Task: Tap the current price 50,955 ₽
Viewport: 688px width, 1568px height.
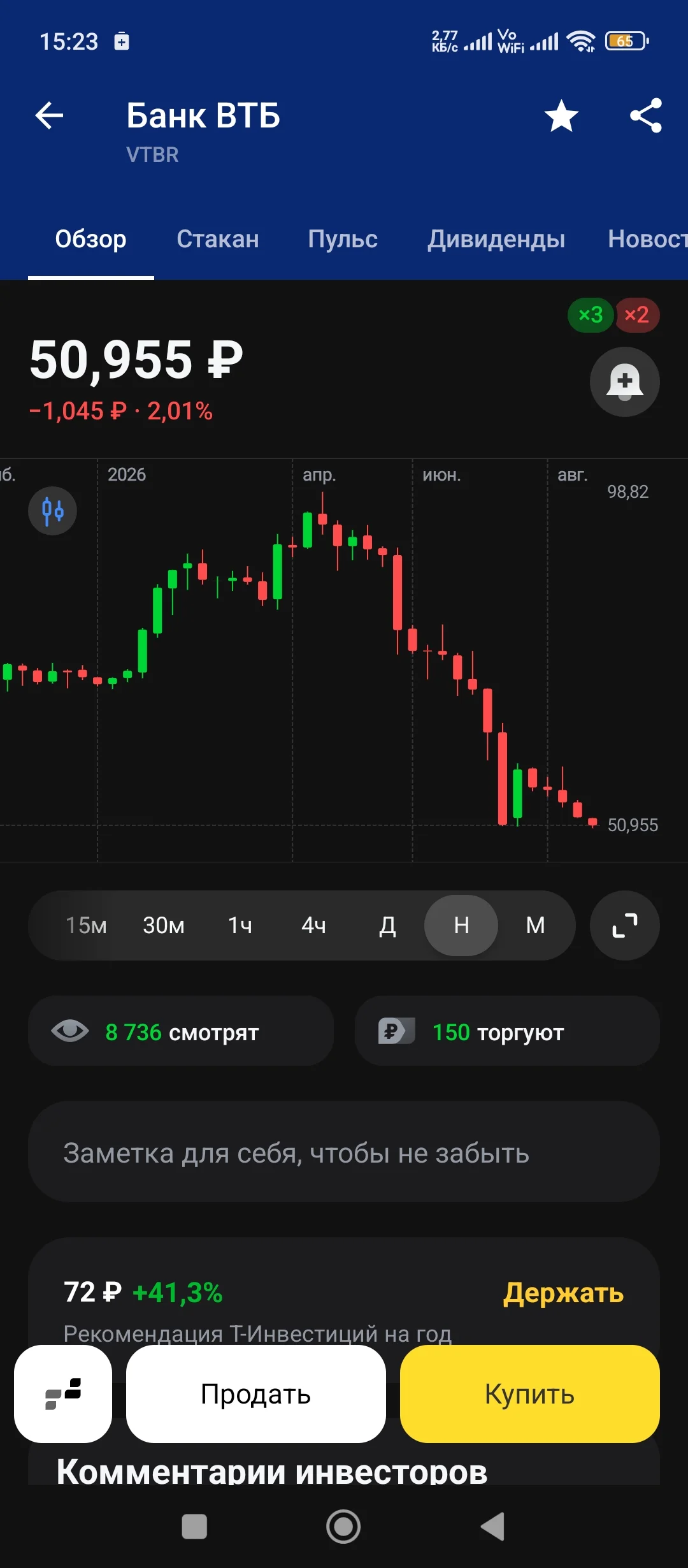Action: tap(136, 359)
